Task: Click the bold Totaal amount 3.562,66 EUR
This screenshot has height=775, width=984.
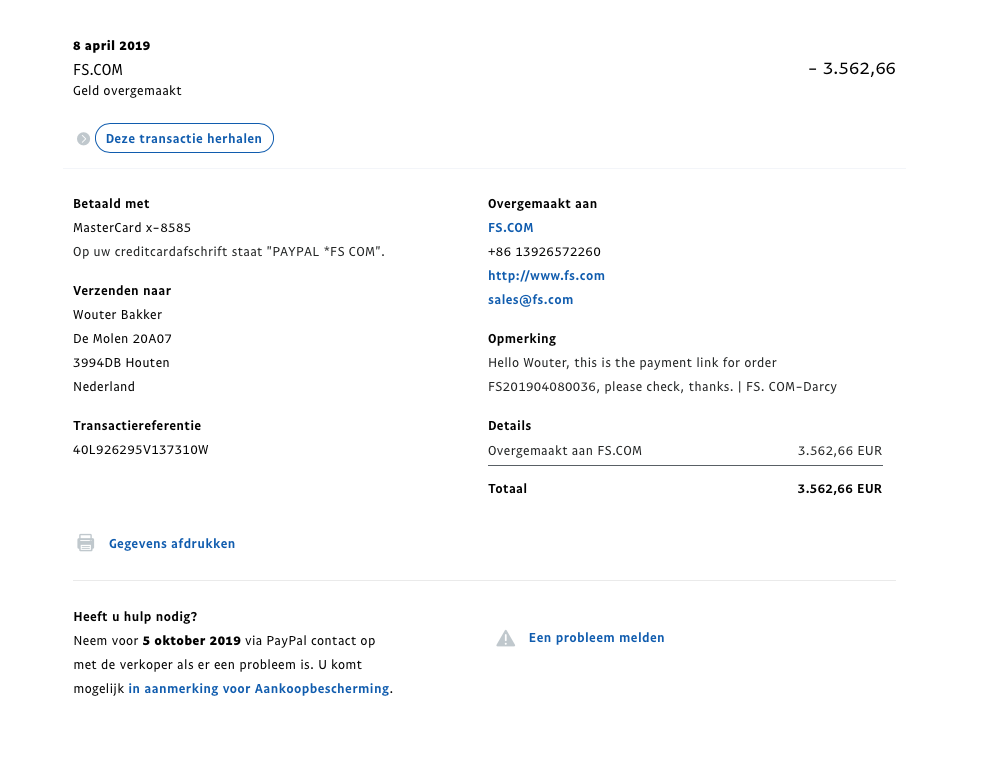Action: 839,489
